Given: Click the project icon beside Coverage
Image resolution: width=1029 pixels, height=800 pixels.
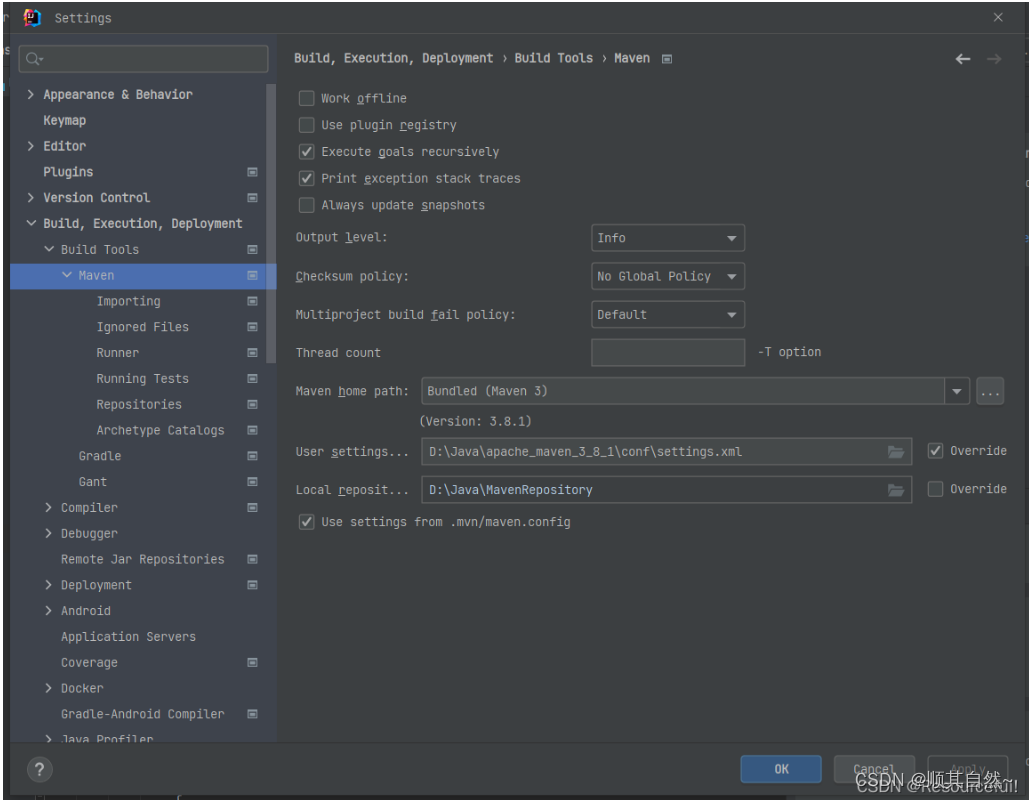Looking at the screenshot, I should point(252,662).
